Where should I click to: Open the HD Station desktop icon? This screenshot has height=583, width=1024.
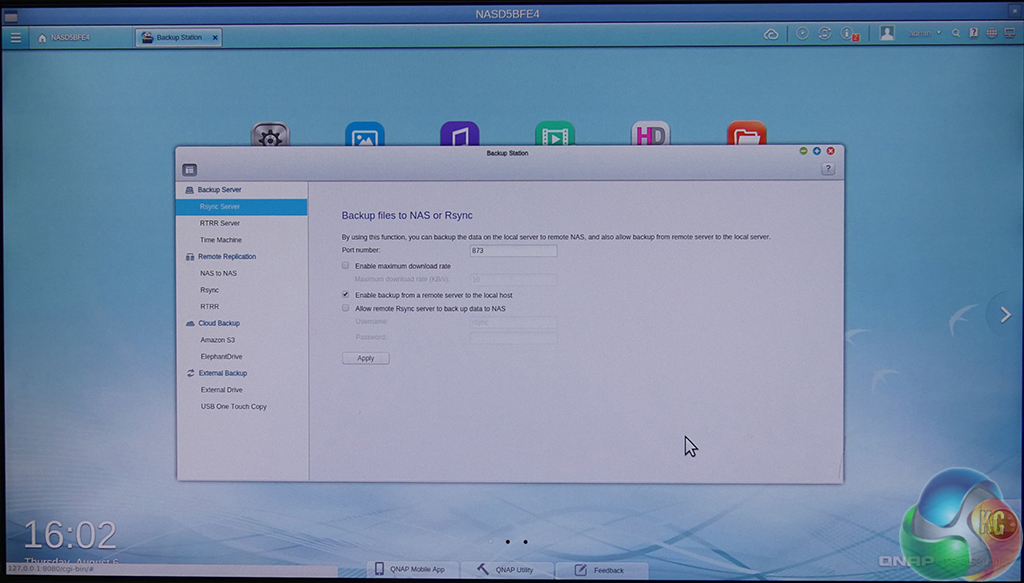coord(650,134)
